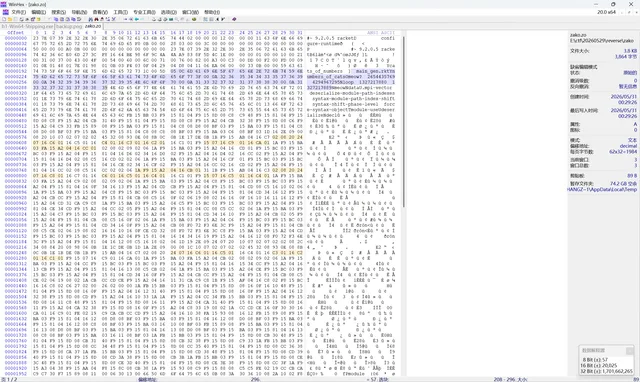This screenshot has width=640, height=382.
Task: Open the 搜索(S) menu
Action: click(x=58, y=12)
